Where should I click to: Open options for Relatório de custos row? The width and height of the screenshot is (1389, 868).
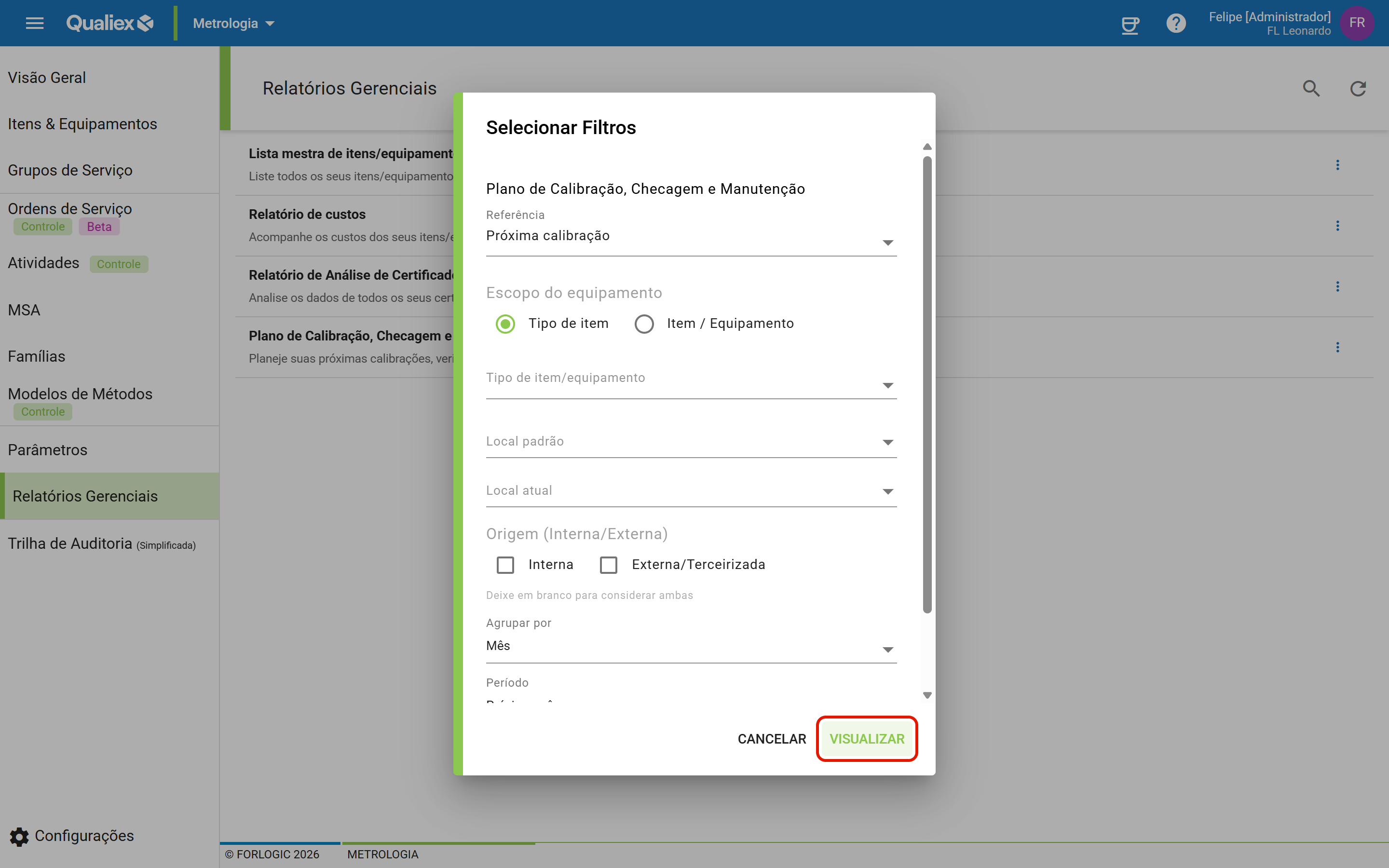[1338, 226]
